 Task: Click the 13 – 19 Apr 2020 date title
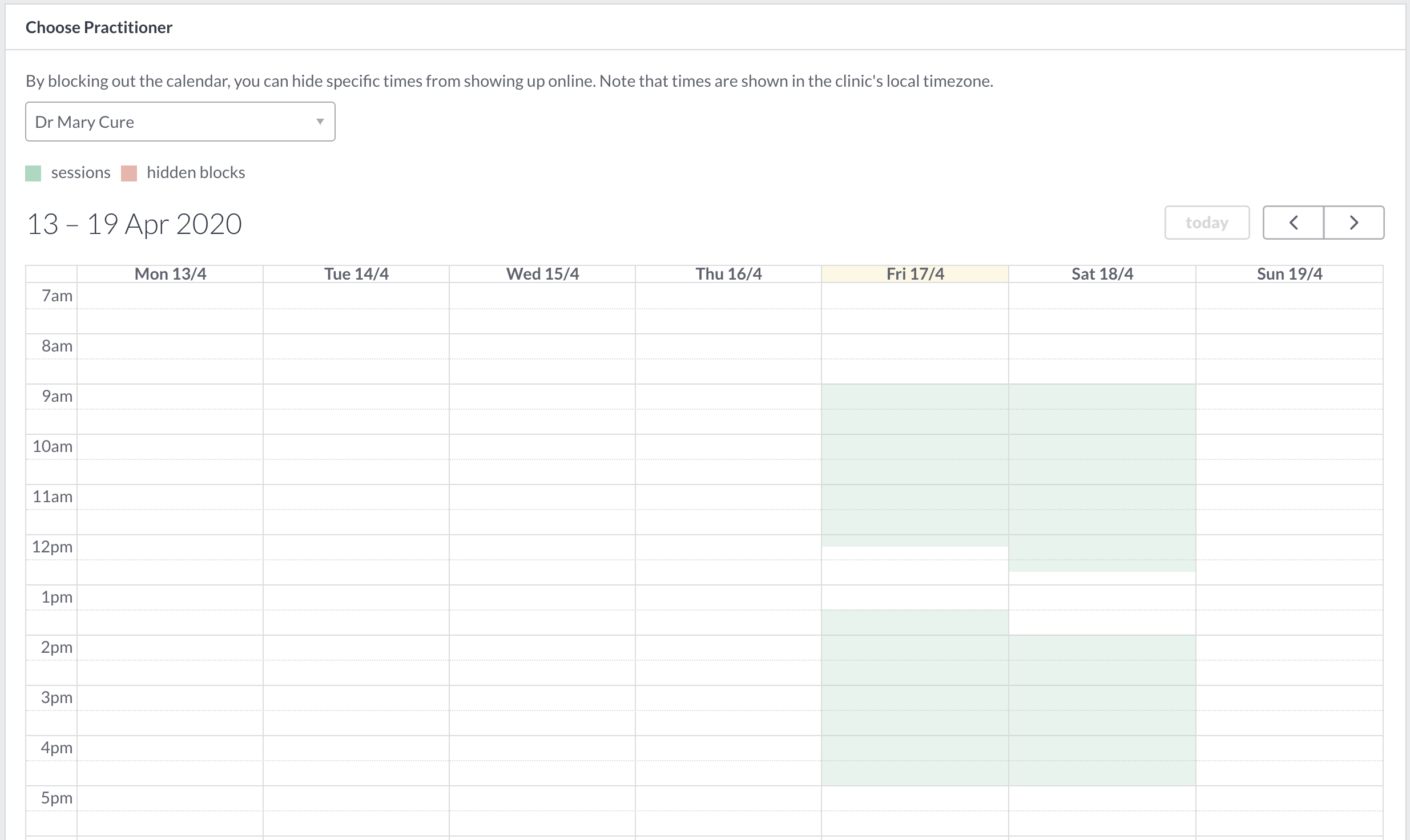(x=134, y=224)
